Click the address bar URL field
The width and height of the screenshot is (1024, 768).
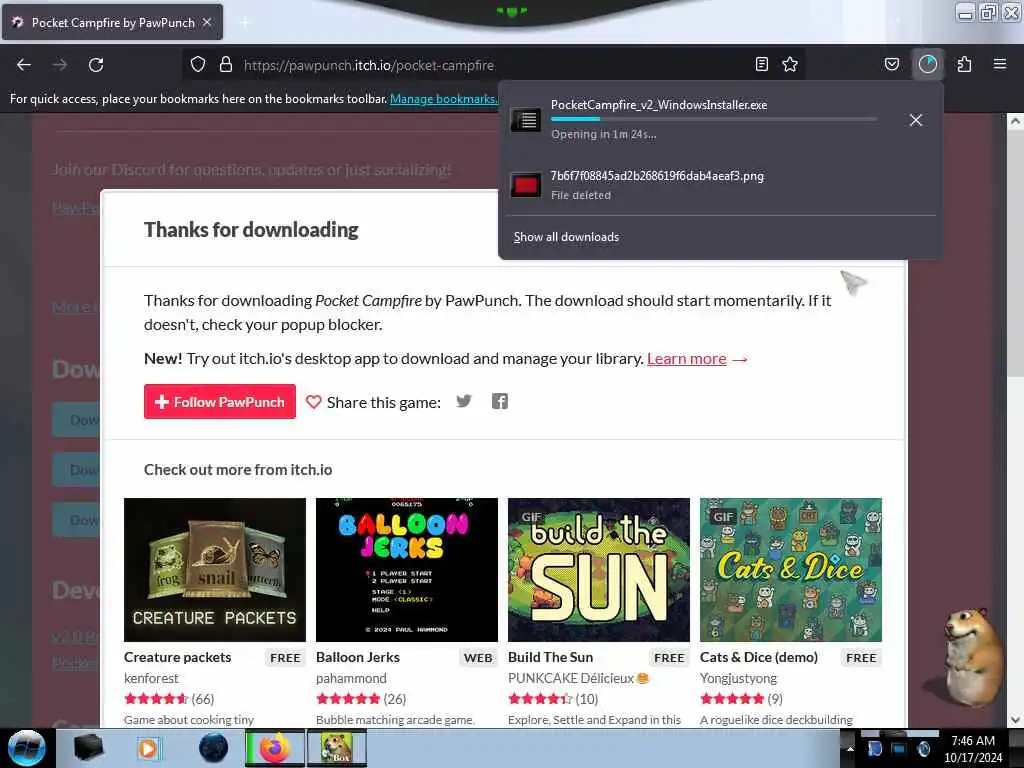point(494,65)
